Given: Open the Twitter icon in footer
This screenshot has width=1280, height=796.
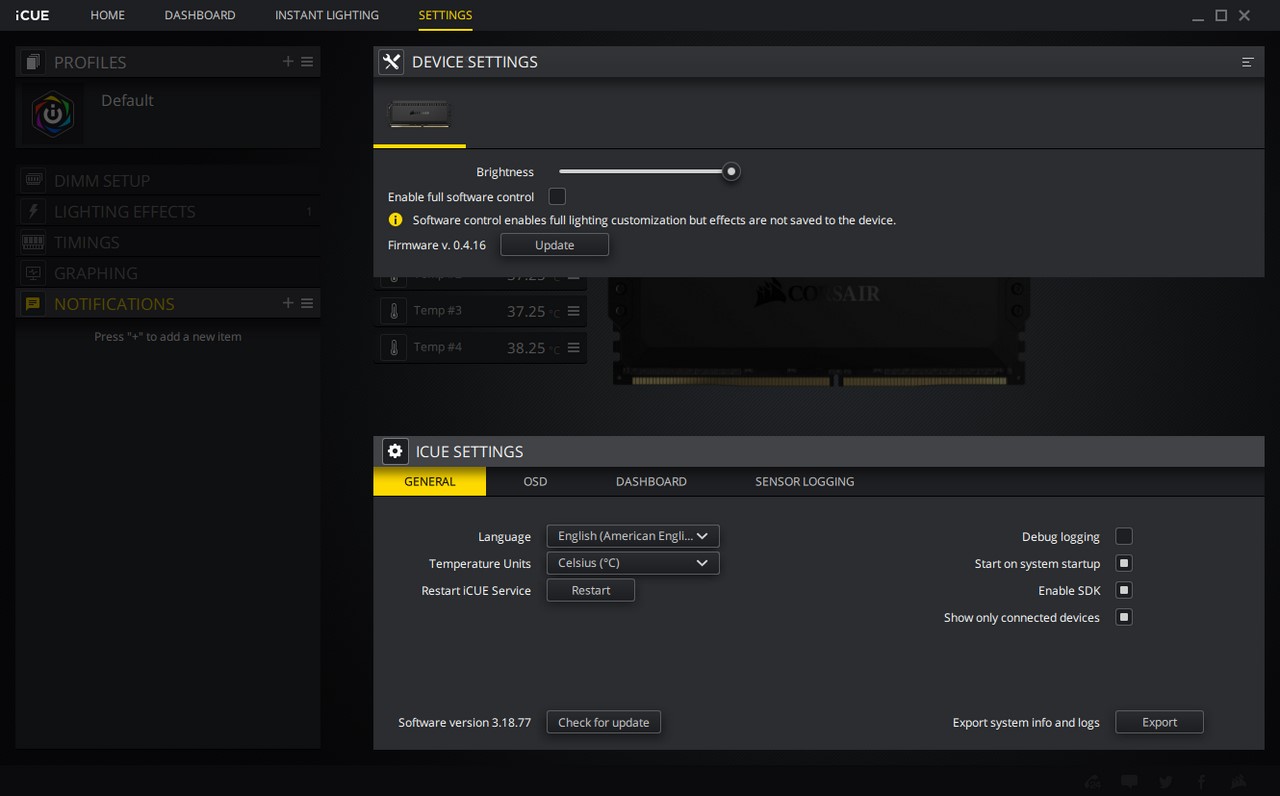Looking at the screenshot, I should pyautogui.click(x=1166, y=782).
